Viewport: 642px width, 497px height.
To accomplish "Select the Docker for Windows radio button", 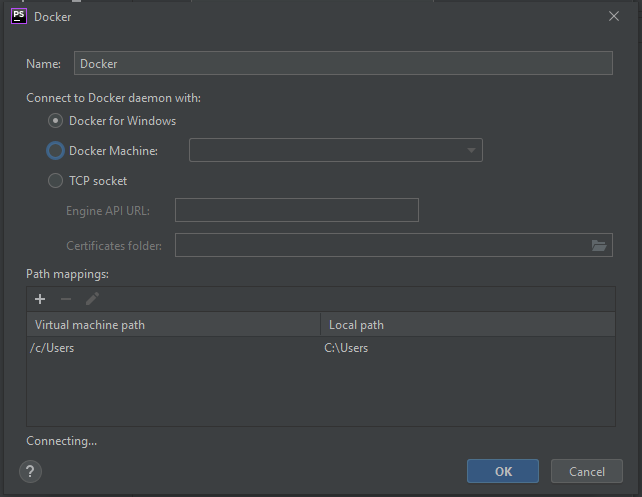I will [x=55, y=121].
